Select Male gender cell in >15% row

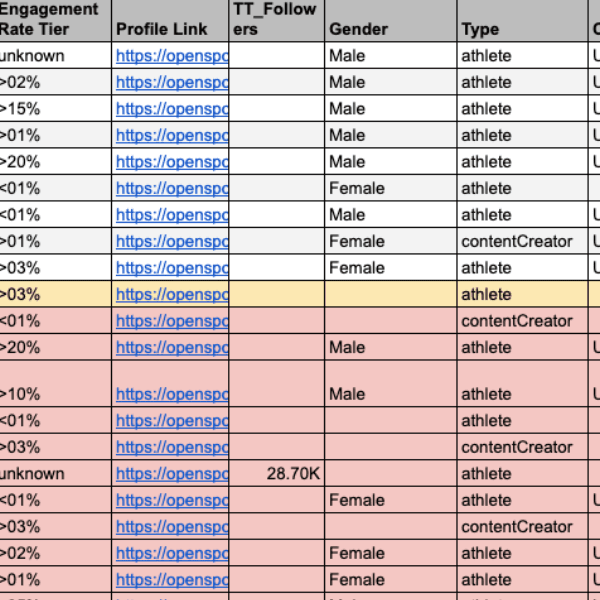click(390, 109)
